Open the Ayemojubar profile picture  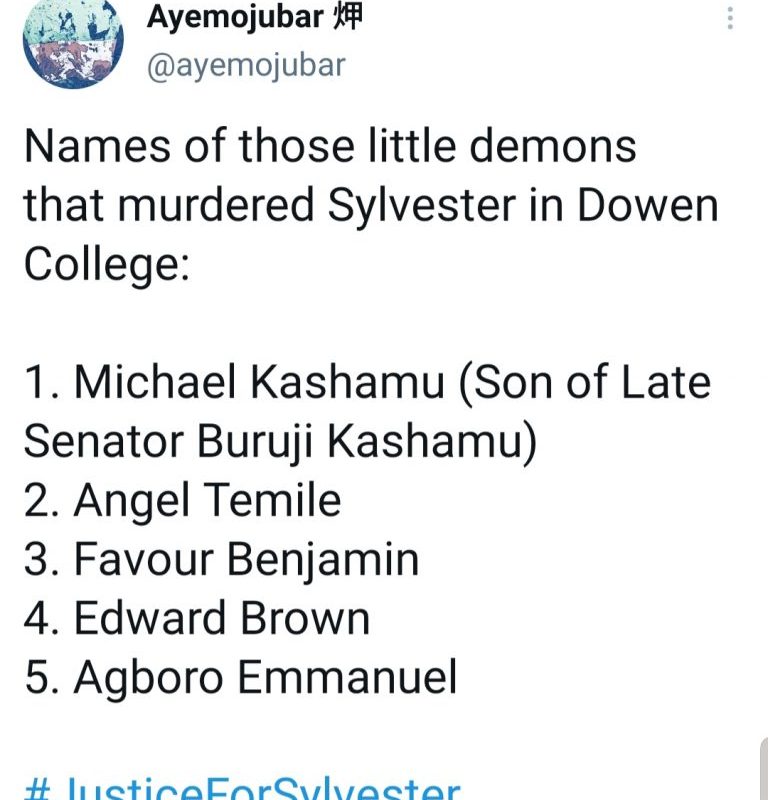[x=72, y=40]
